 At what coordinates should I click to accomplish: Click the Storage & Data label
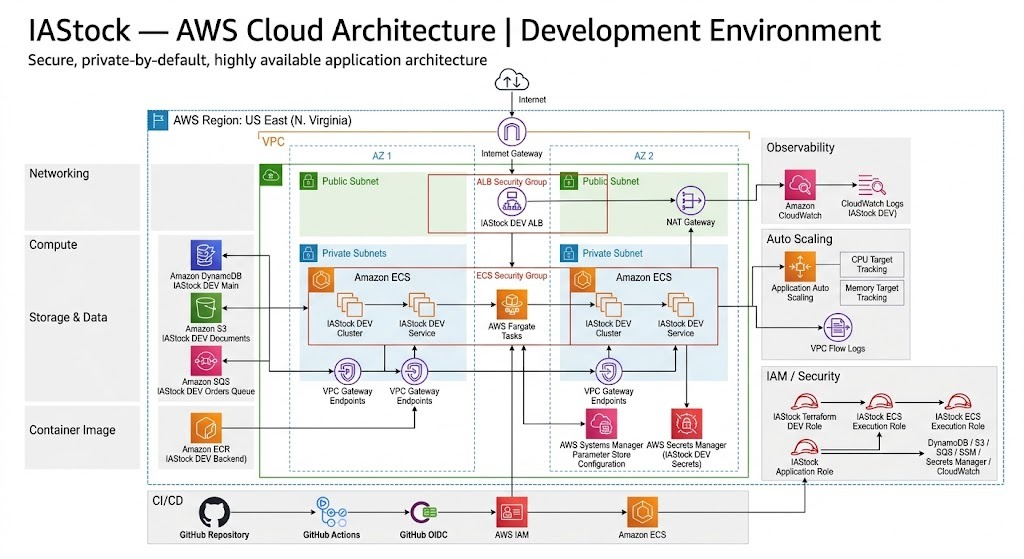[x=68, y=317]
